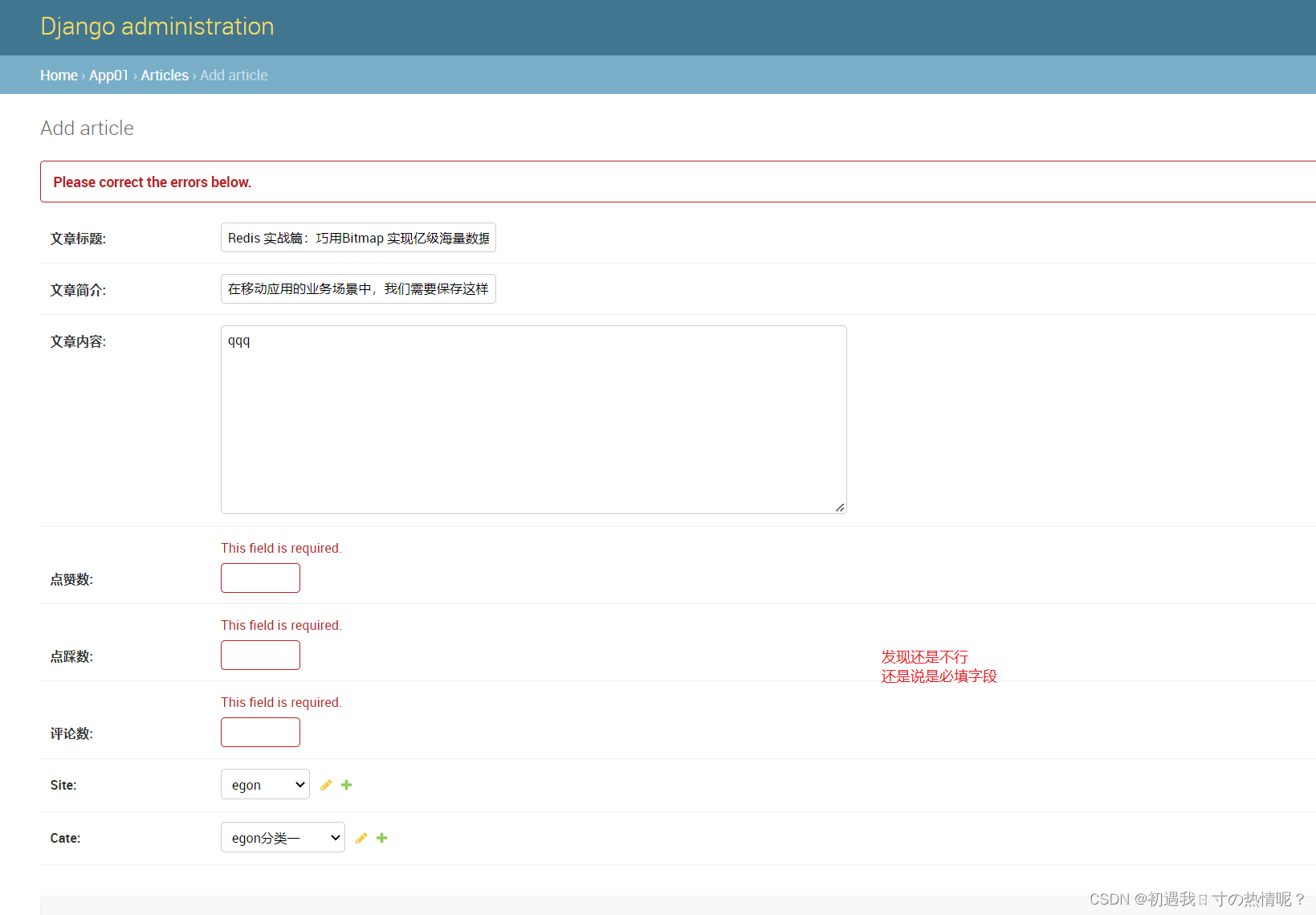This screenshot has width=1316, height=915.
Task: Click Django administration site title
Action: (157, 27)
